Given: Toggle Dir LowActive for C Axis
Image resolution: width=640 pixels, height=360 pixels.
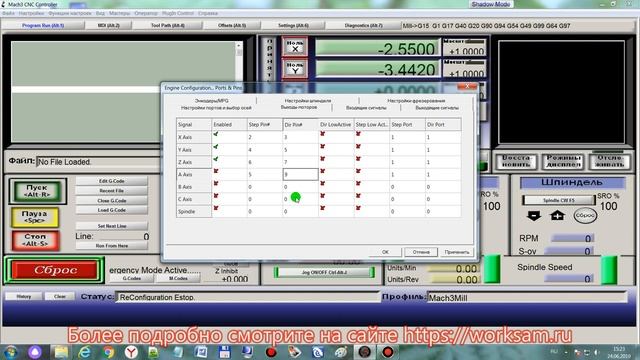Looking at the screenshot, I should point(322,196).
